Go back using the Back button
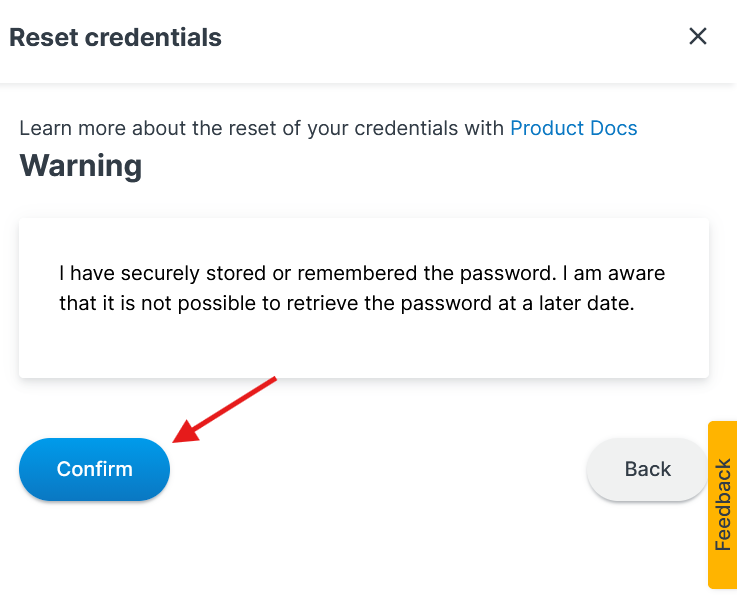This screenshot has width=737, height=597. pyautogui.click(x=647, y=469)
